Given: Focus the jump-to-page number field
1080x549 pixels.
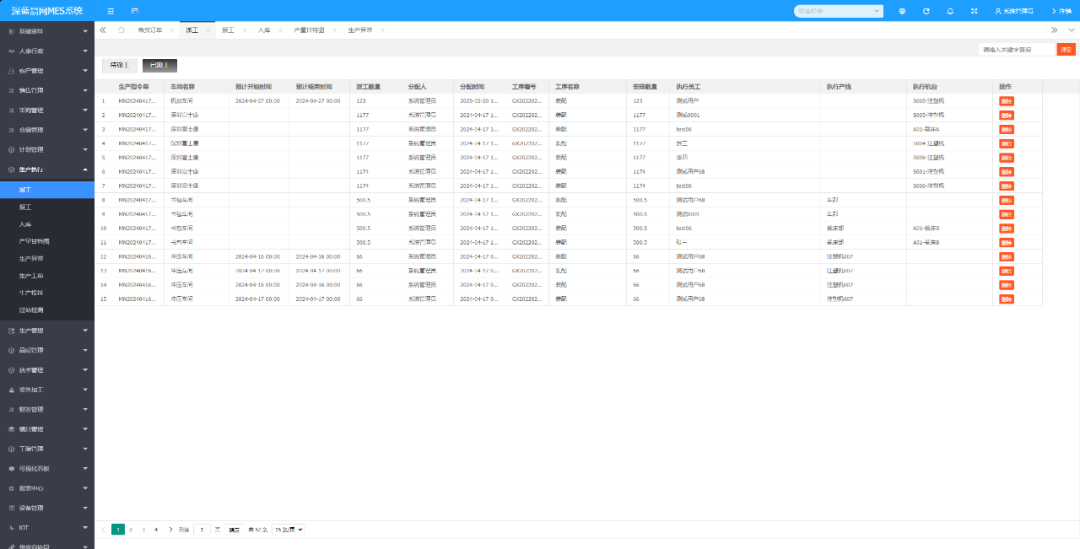Looking at the screenshot, I should click(x=202, y=530).
